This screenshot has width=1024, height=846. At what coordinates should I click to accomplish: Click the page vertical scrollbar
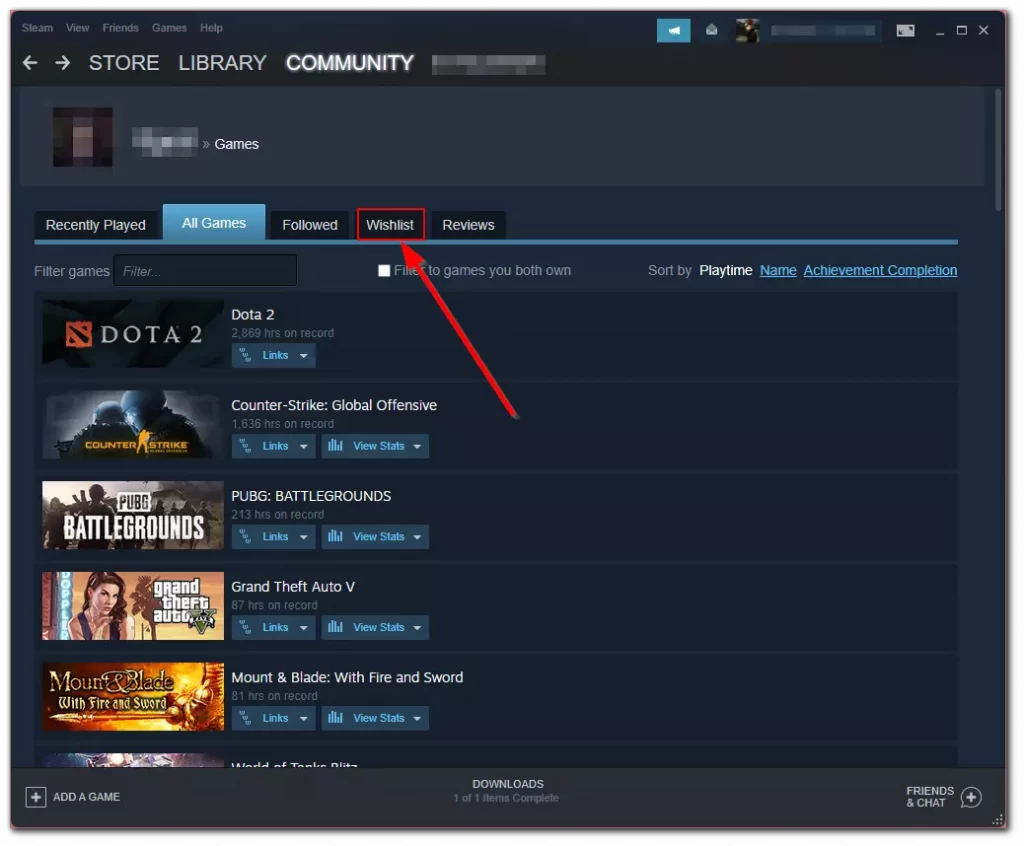[x=997, y=150]
